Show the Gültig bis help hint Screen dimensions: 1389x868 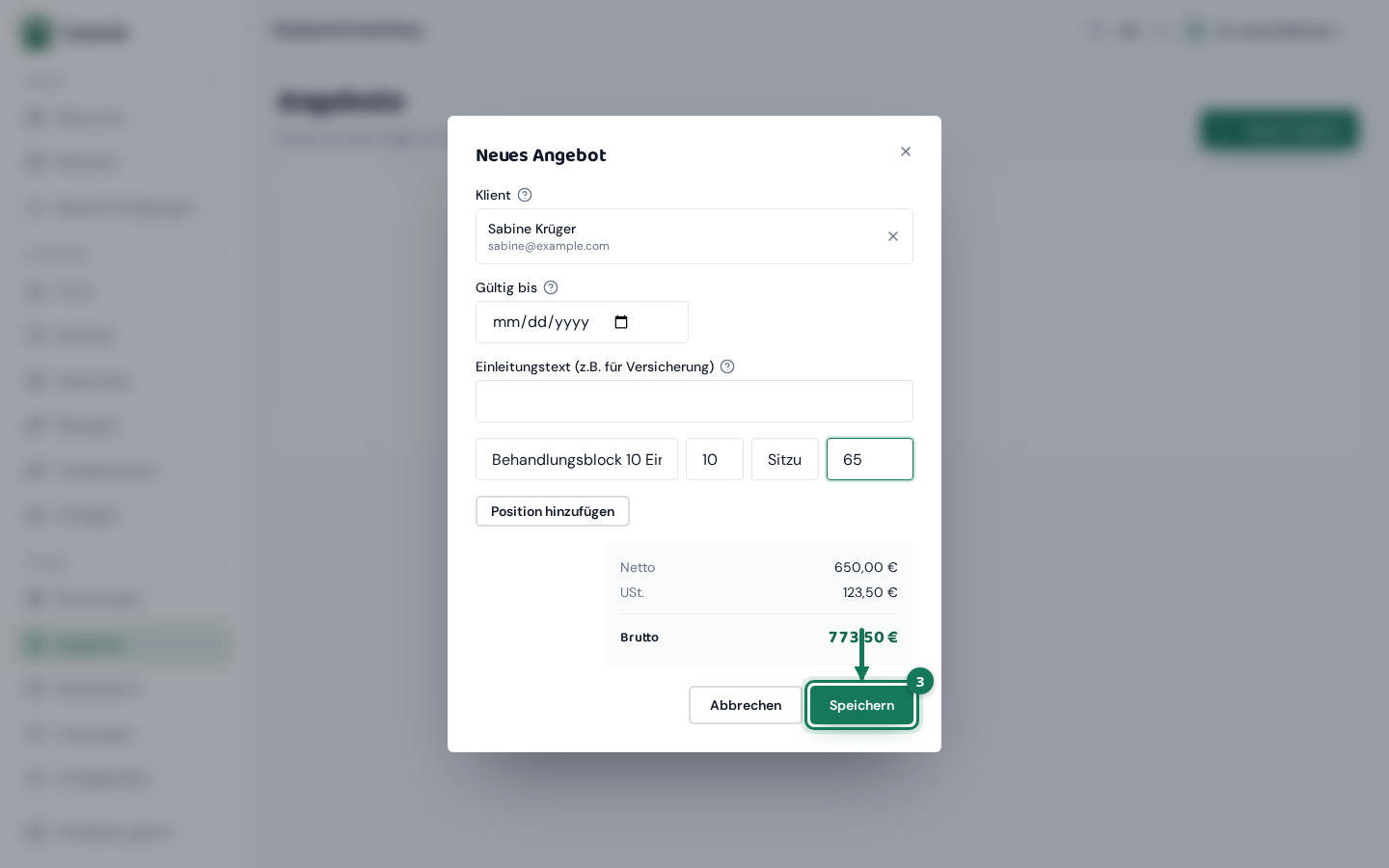coord(551,287)
